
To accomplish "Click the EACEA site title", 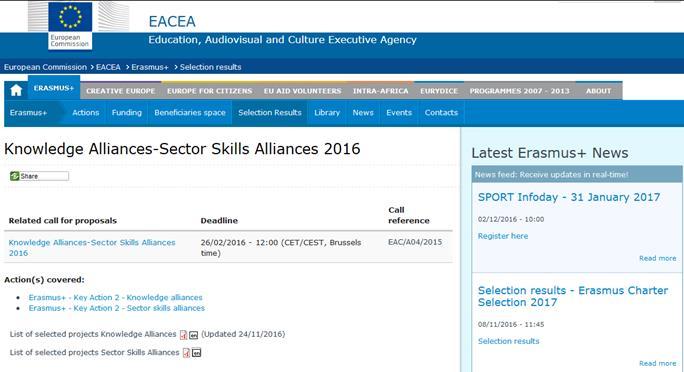I will (x=172, y=21).
